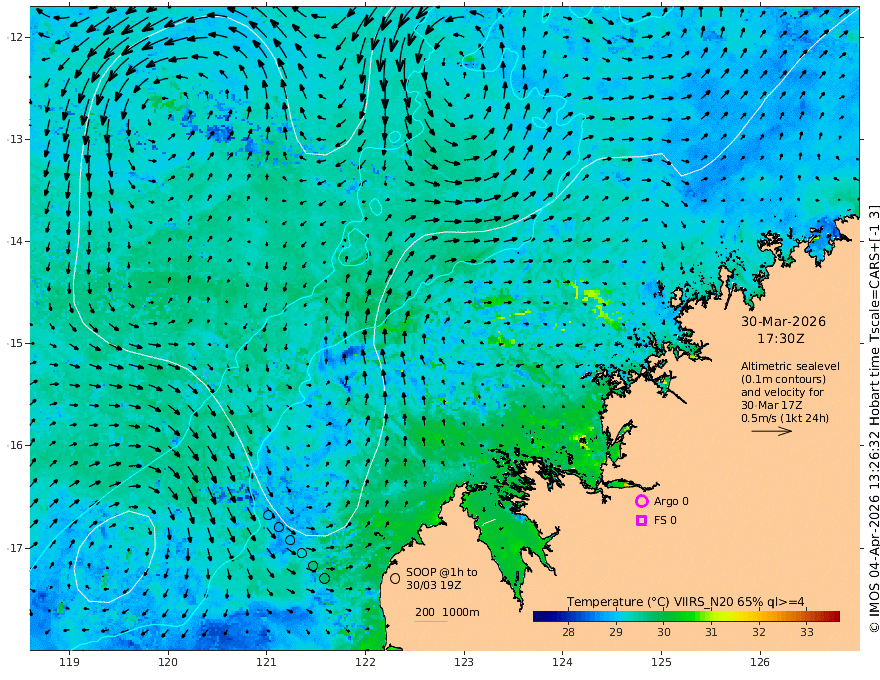Click the '(0.1m contours)' caption line
Screen dimensions: 880x680
coord(783,379)
